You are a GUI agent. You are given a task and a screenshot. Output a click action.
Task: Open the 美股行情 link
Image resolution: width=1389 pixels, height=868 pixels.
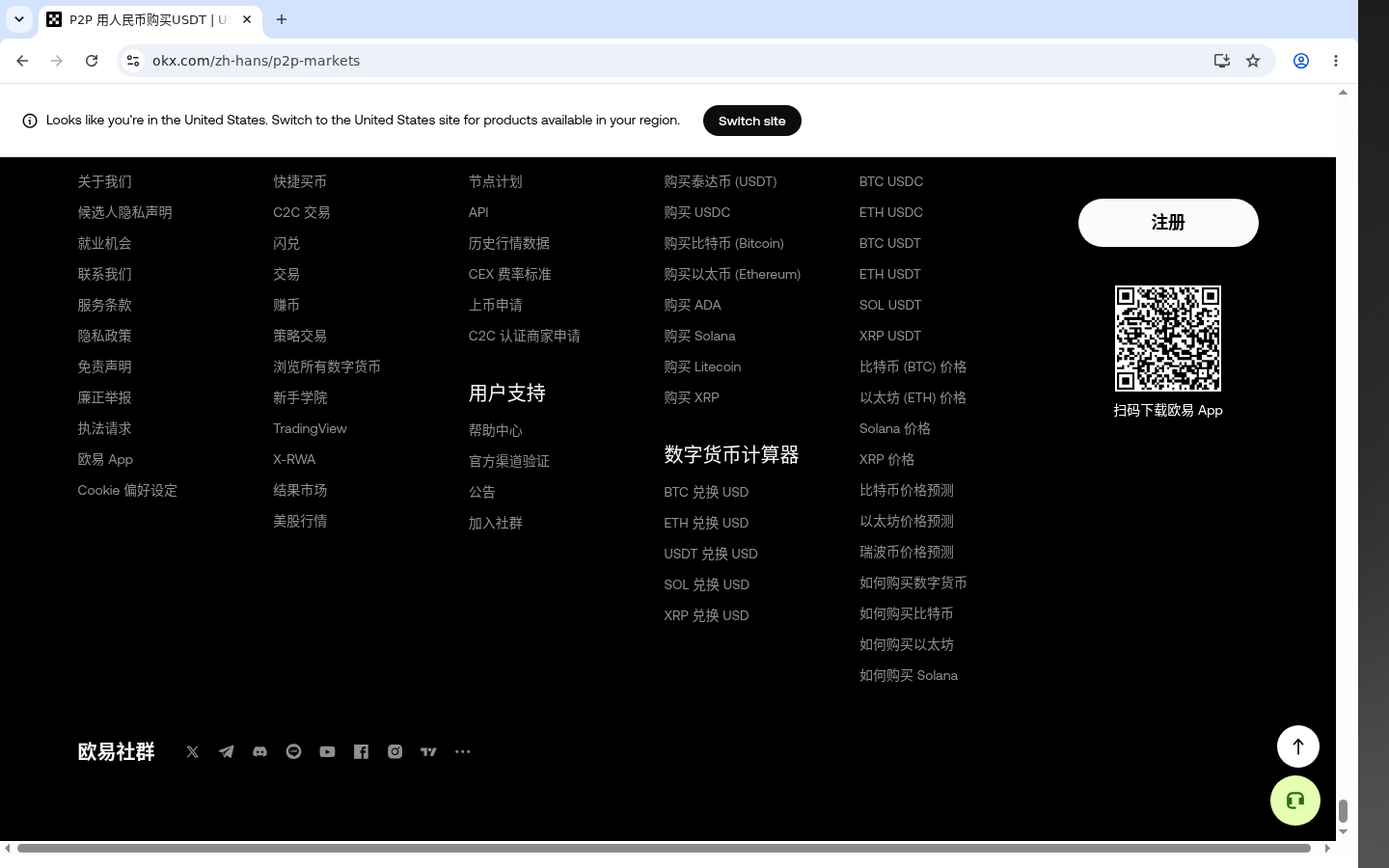point(300,521)
